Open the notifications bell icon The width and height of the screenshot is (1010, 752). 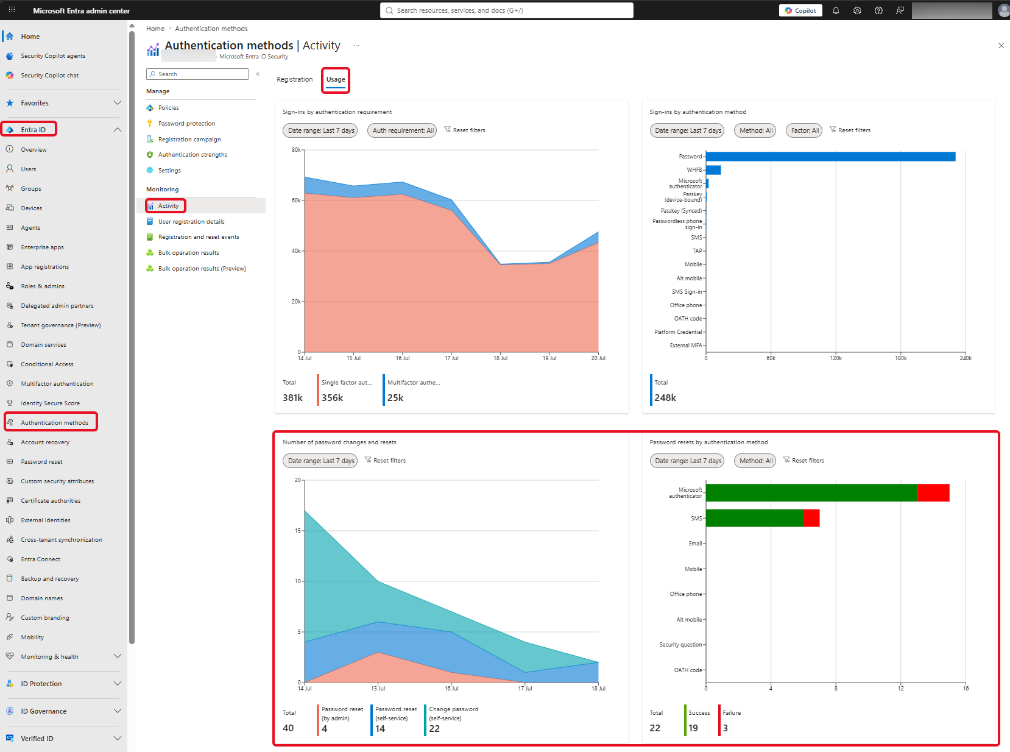pyautogui.click(x=835, y=10)
